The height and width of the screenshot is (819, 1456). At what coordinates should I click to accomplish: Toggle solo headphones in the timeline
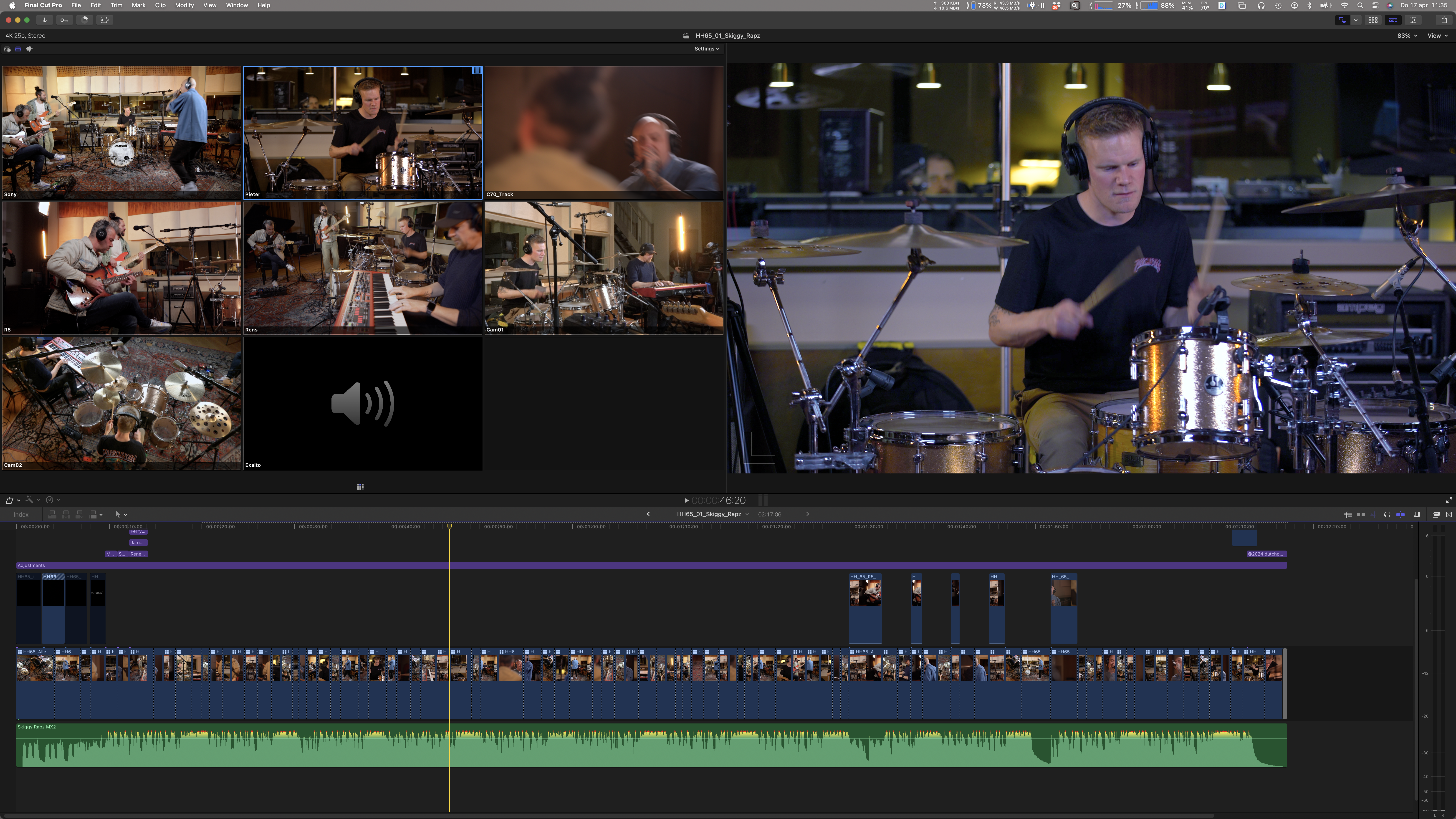tap(1387, 514)
